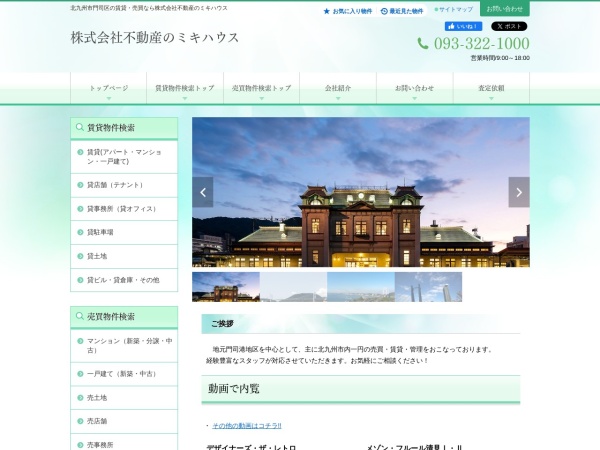Click the magnifier icon beside 賃貸物件検索
600x450 pixels.
[80, 127]
